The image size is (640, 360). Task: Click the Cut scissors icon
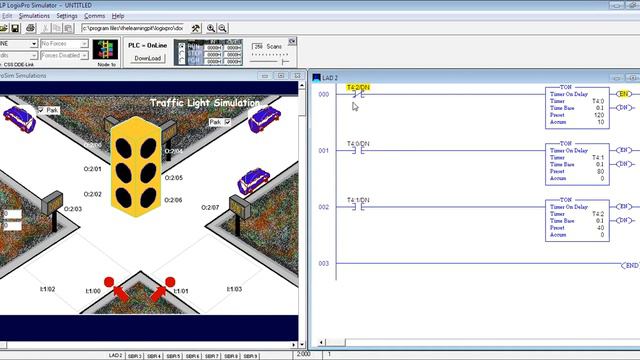(46, 28)
